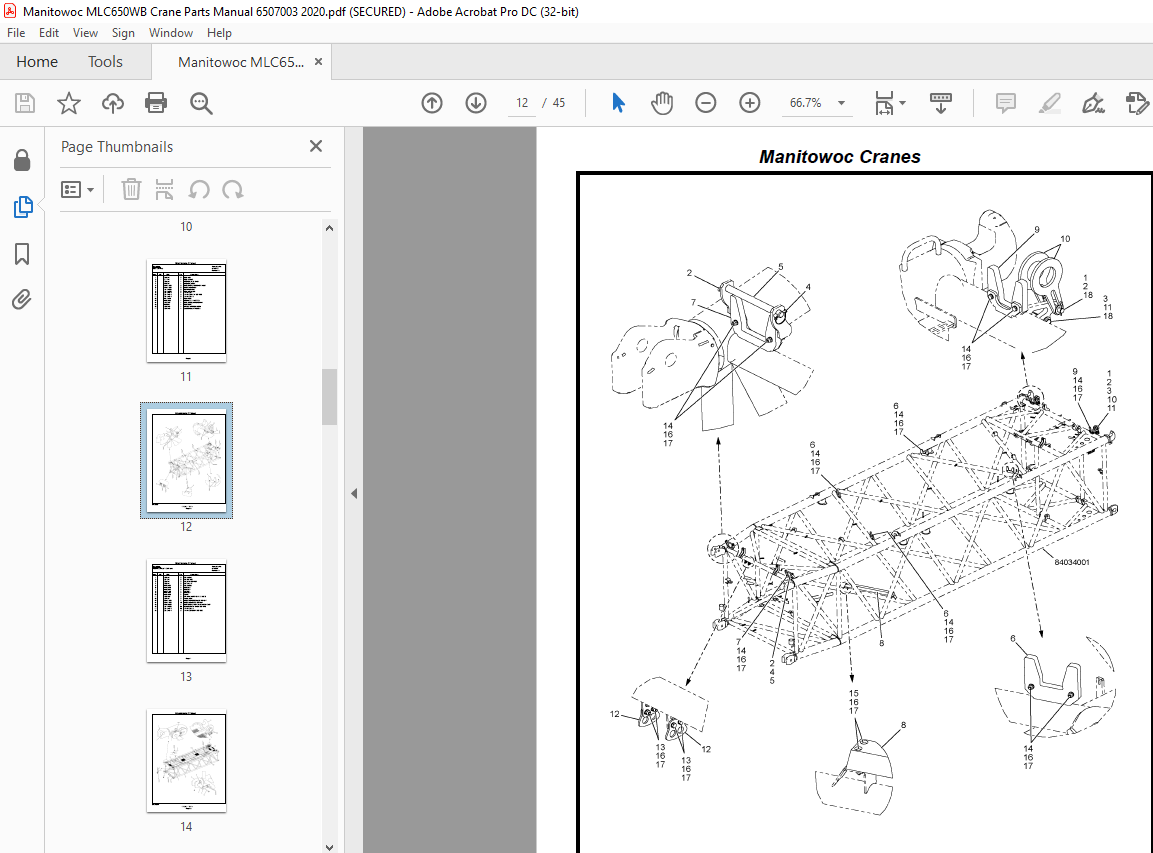
Task: Select page 12 thumbnail
Action: tap(187, 460)
